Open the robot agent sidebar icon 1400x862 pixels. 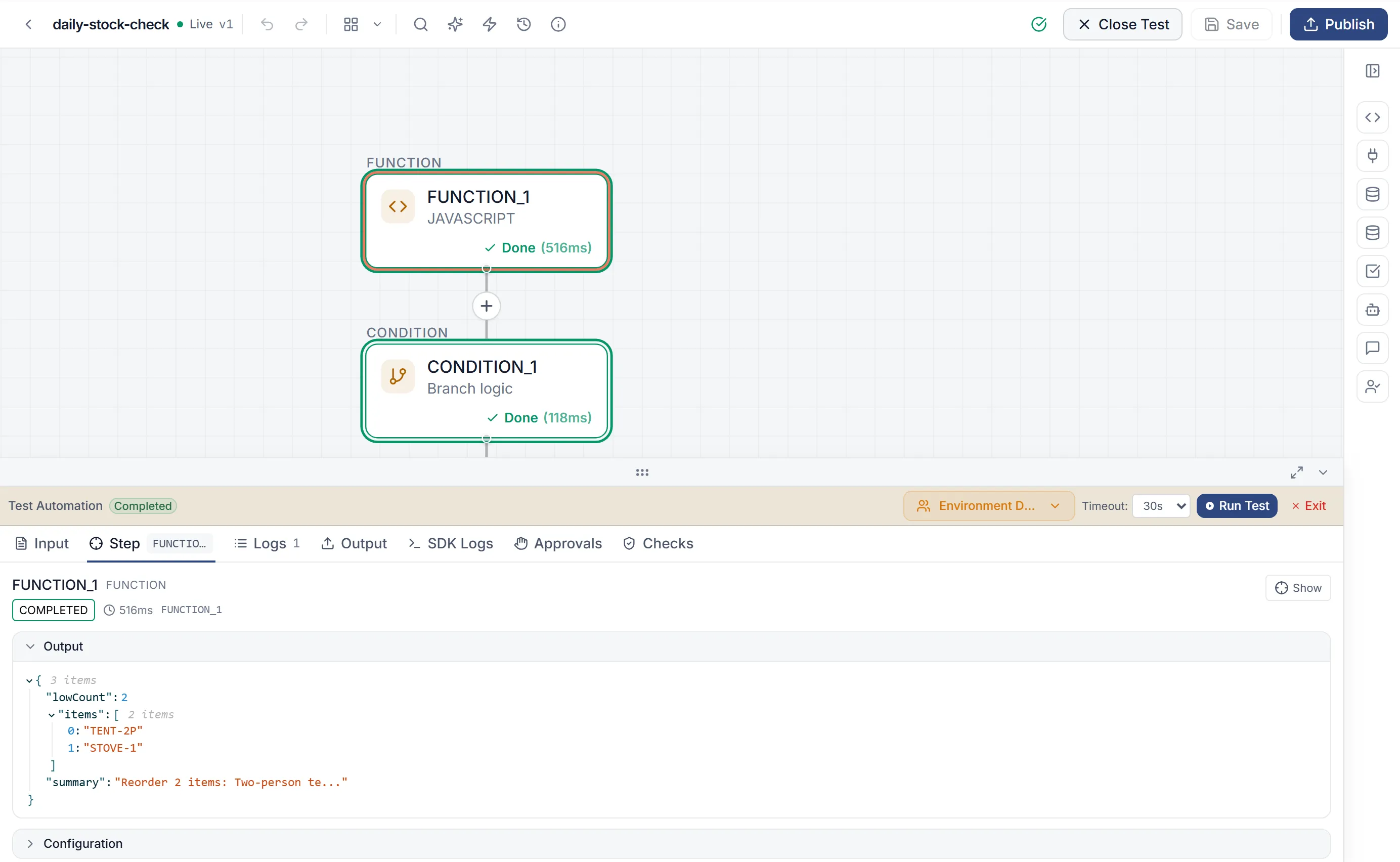[1372, 310]
